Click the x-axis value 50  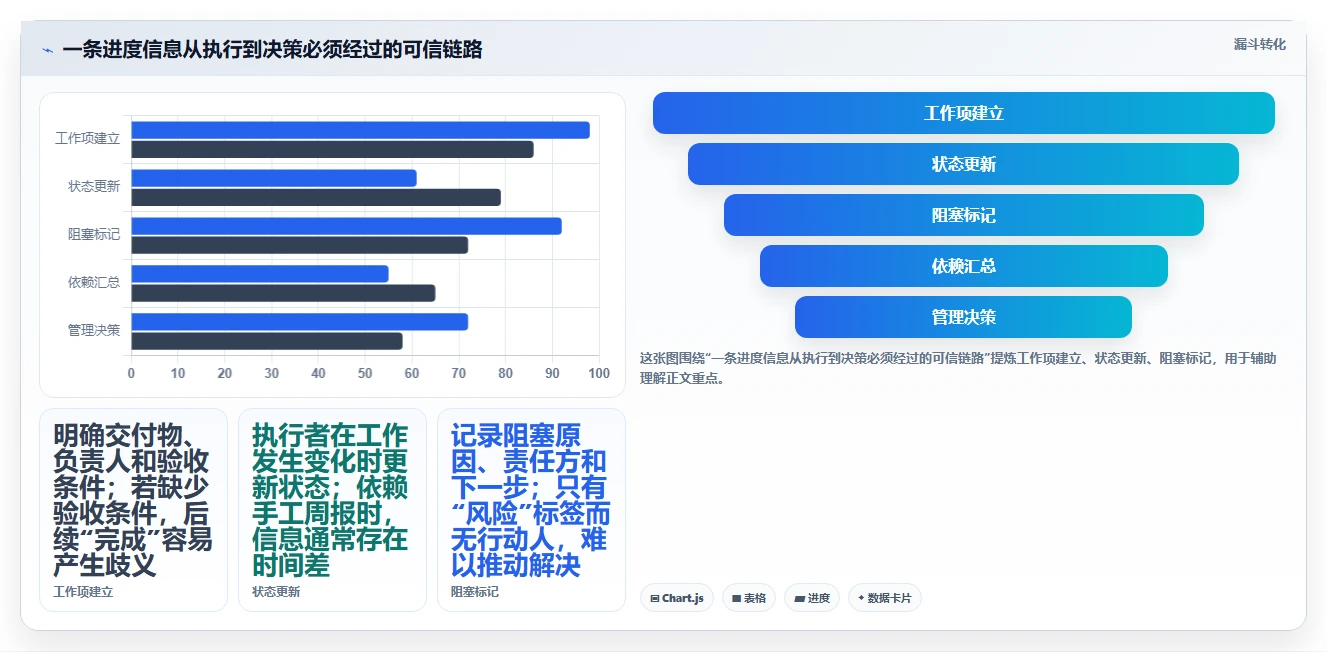365,374
